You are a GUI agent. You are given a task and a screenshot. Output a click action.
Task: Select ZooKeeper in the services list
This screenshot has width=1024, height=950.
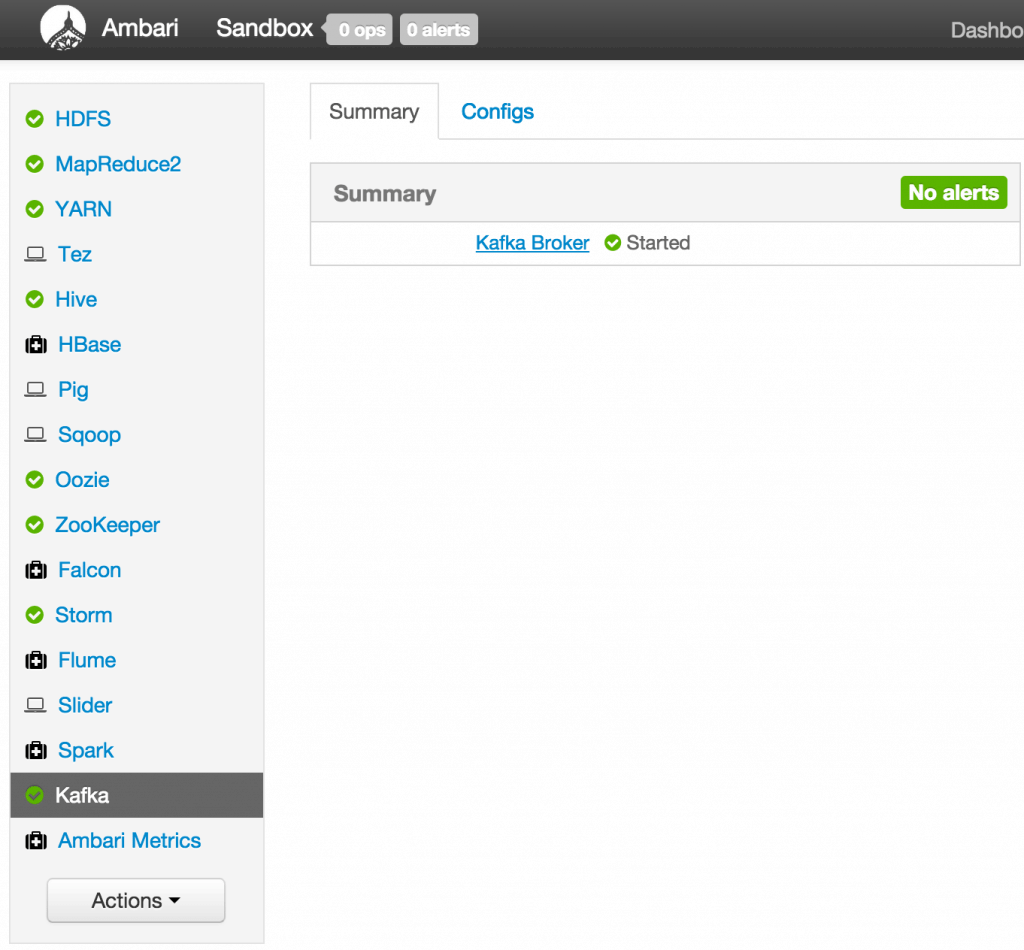pos(107,526)
